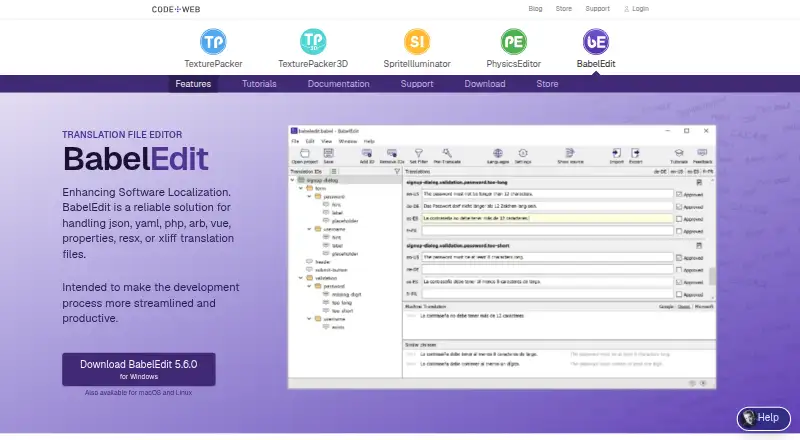Open the View menu in BabelEdit
The width and height of the screenshot is (800, 440).
coord(326,141)
